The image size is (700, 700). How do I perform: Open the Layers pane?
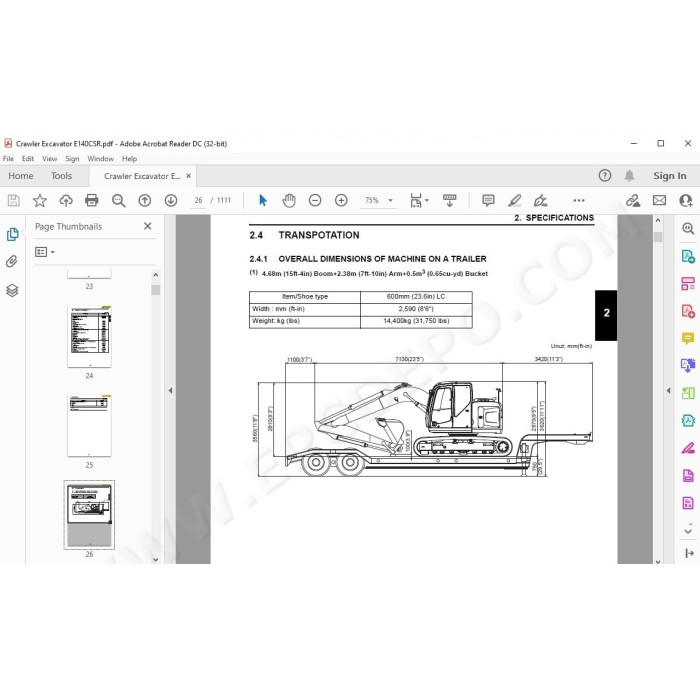click(12, 291)
